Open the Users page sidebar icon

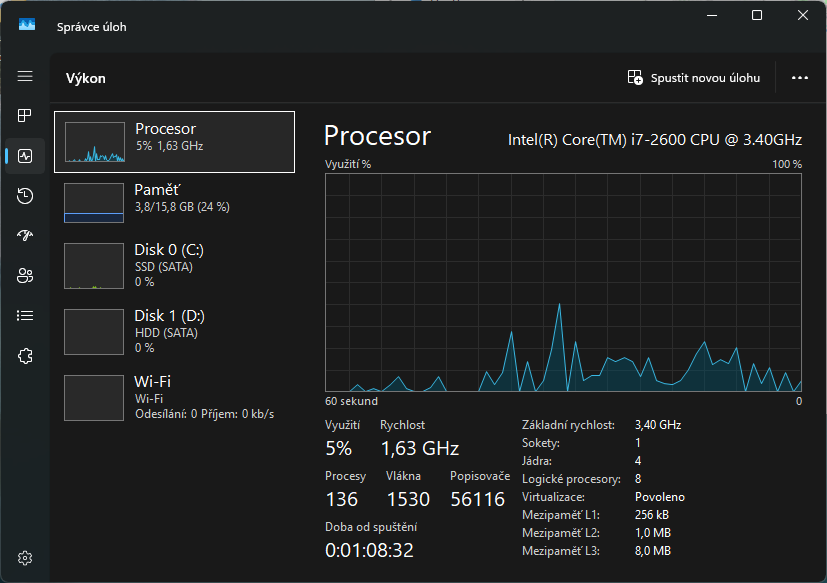(x=25, y=276)
